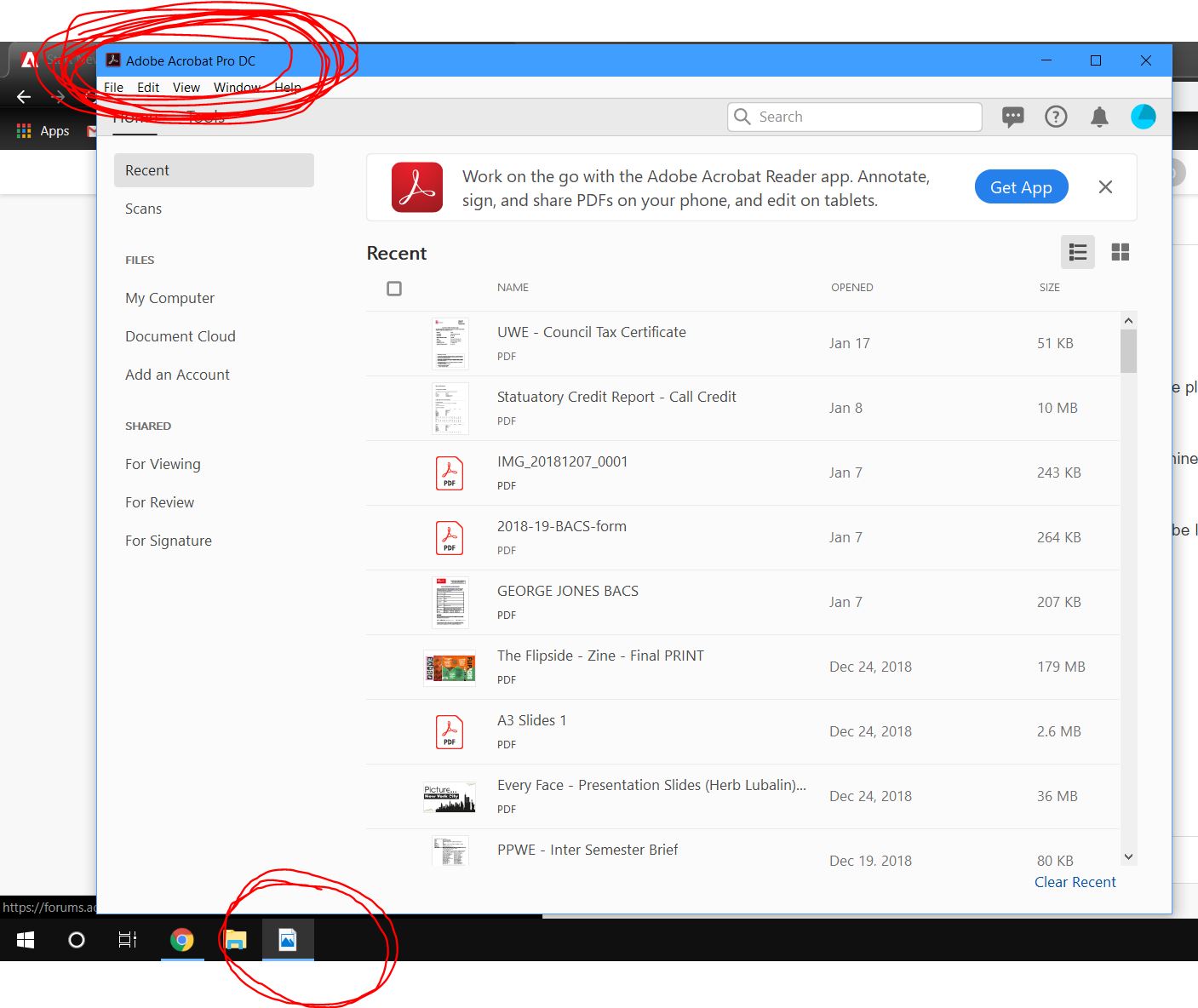This screenshot has height=1008, width=1198.
Task: Open Document Cloud files
Action: [181, 336]
